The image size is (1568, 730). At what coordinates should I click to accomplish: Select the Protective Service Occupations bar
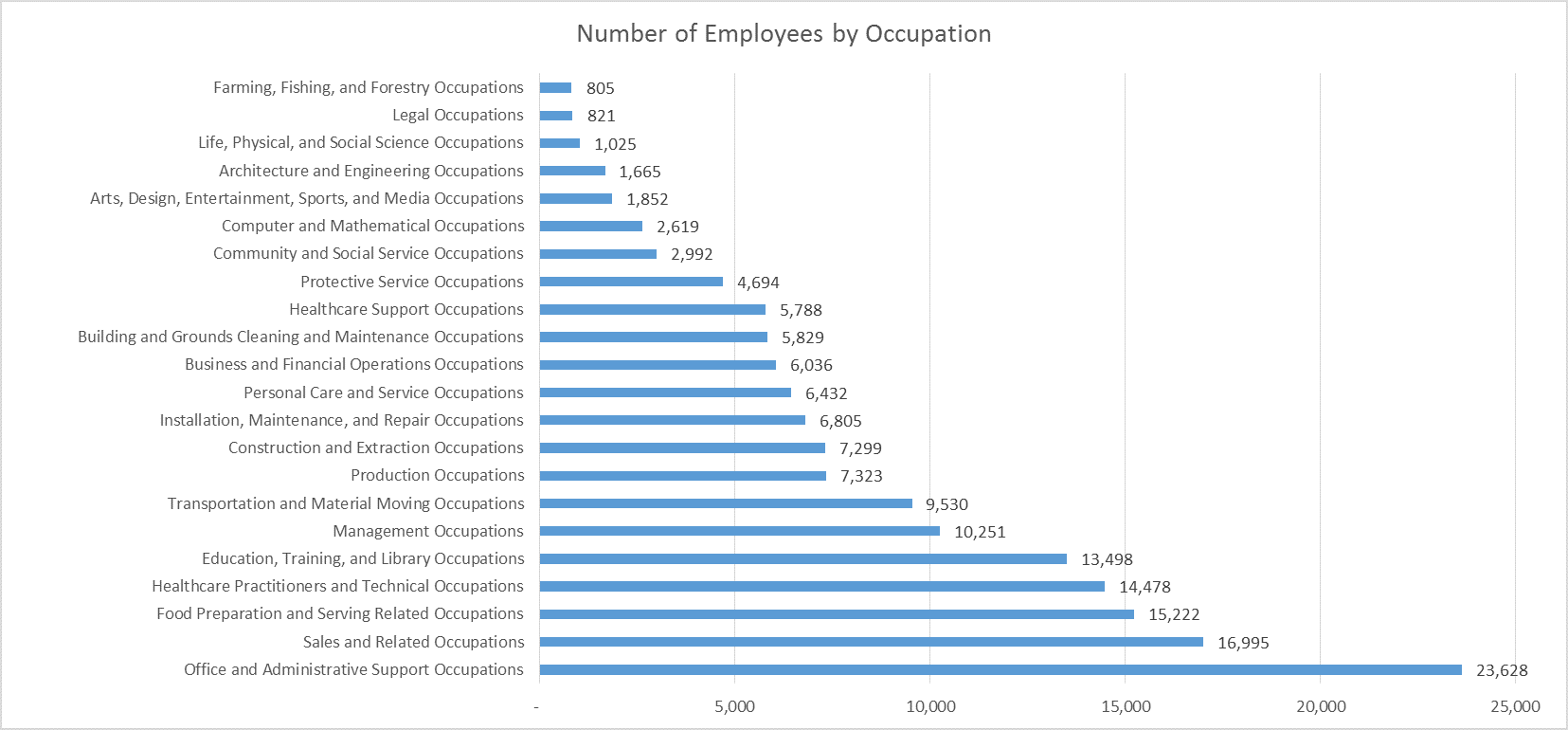tap(631, 282)
